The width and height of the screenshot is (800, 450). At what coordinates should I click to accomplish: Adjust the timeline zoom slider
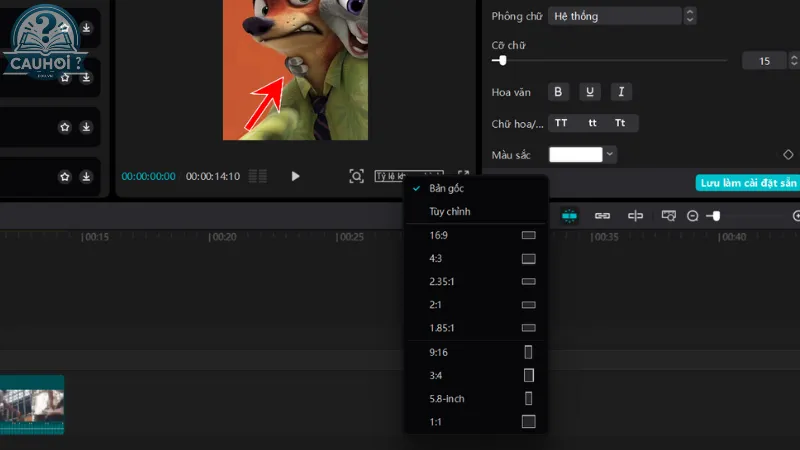714,216
